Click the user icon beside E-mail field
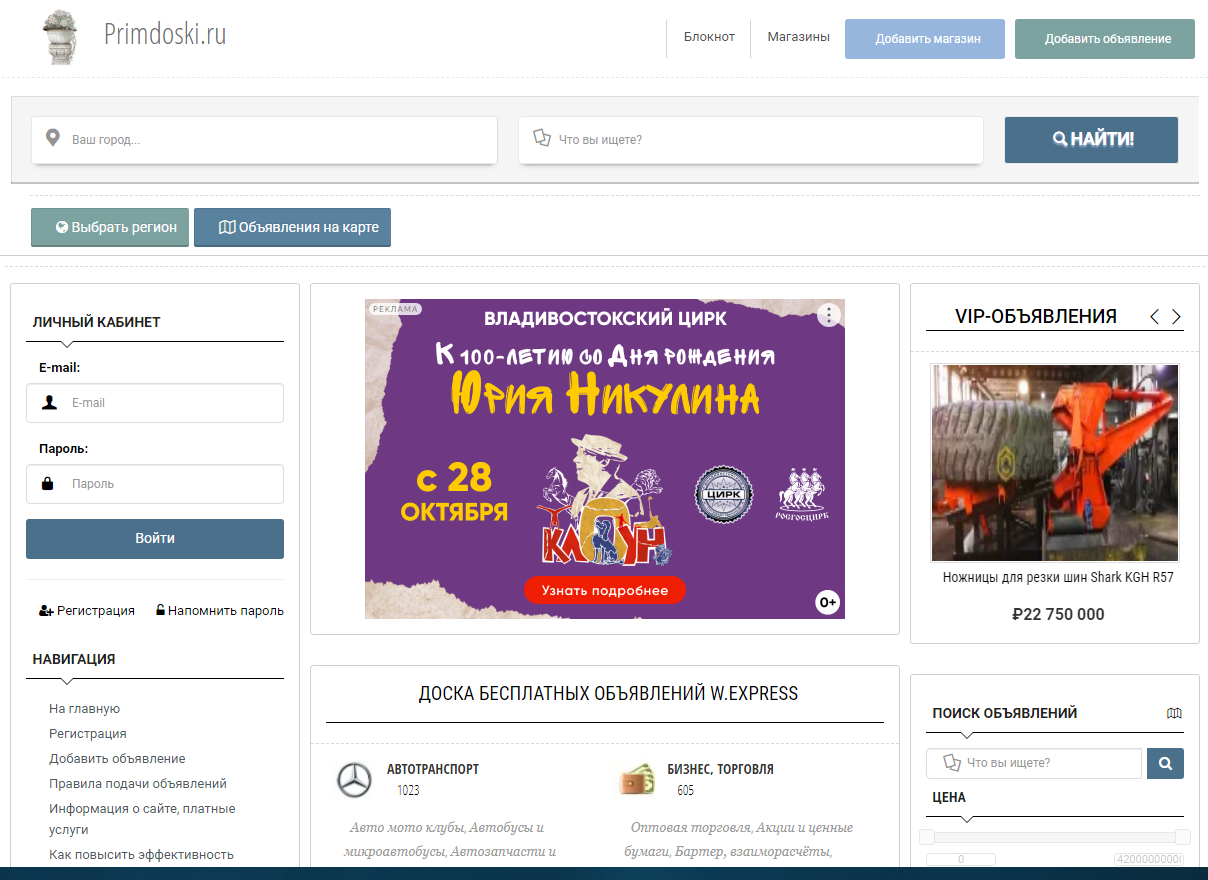 click(49, 403)
